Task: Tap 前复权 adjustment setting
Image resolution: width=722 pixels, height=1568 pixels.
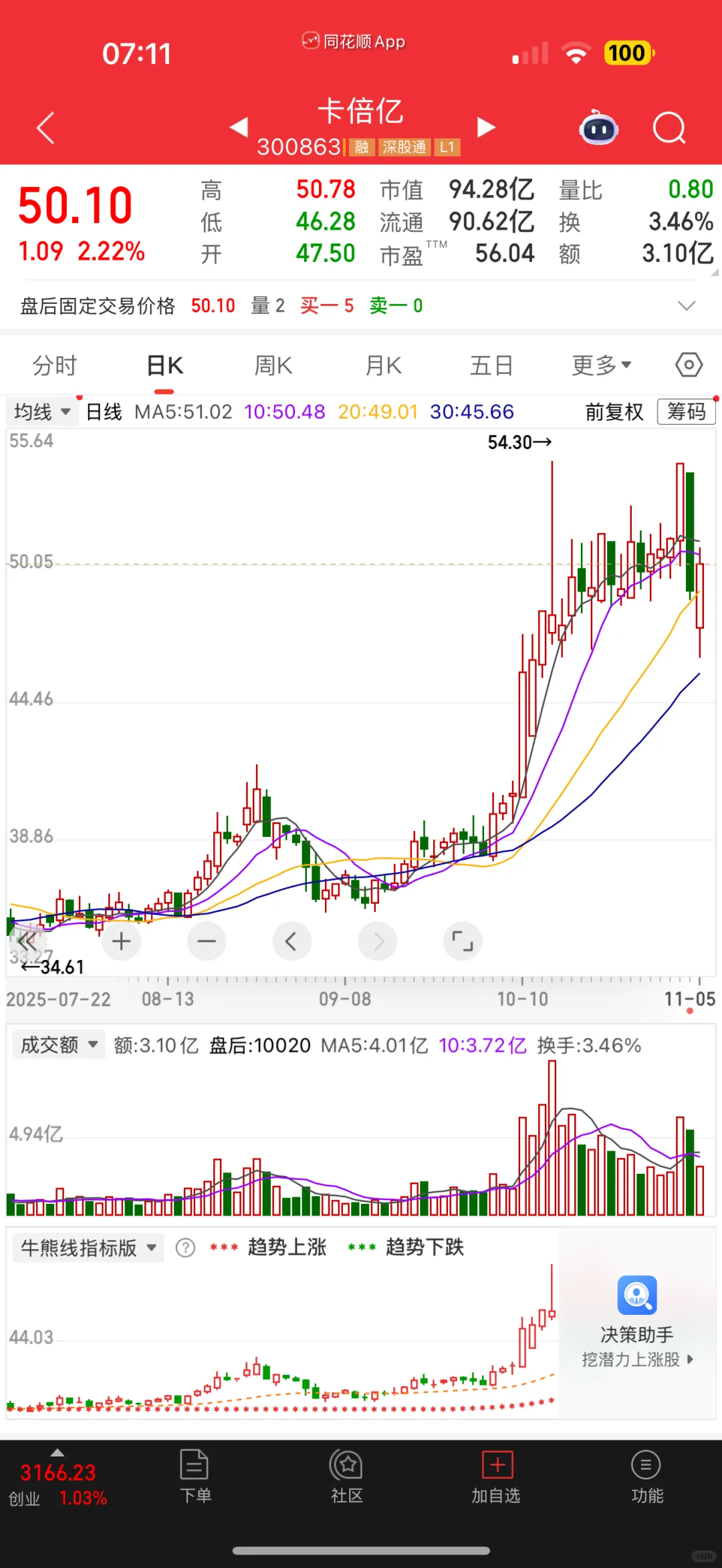Action: (614, 412)
